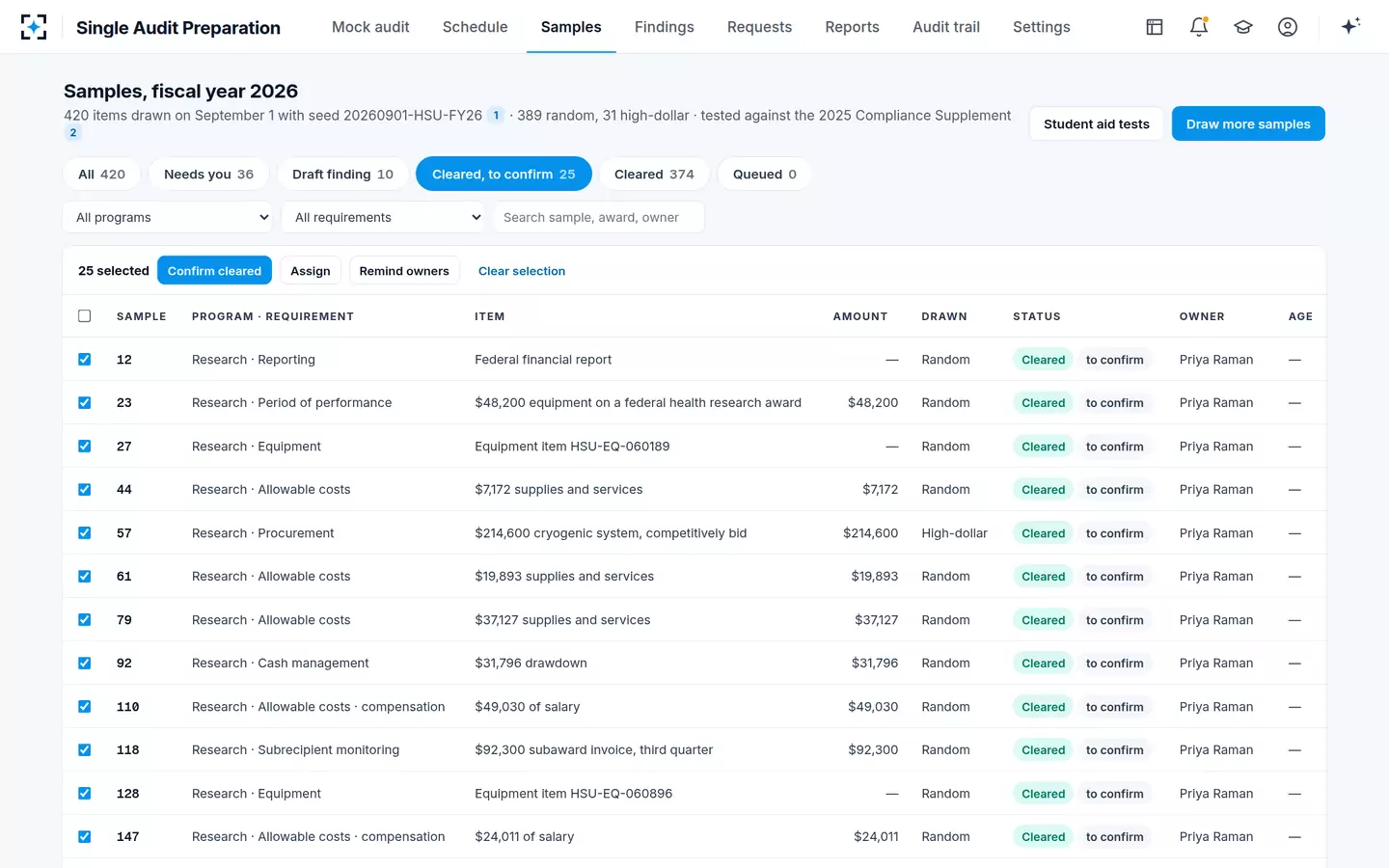Click the Draw more samples button
This screenshot has height=868, width=1389.
(x=1248, y=123)
